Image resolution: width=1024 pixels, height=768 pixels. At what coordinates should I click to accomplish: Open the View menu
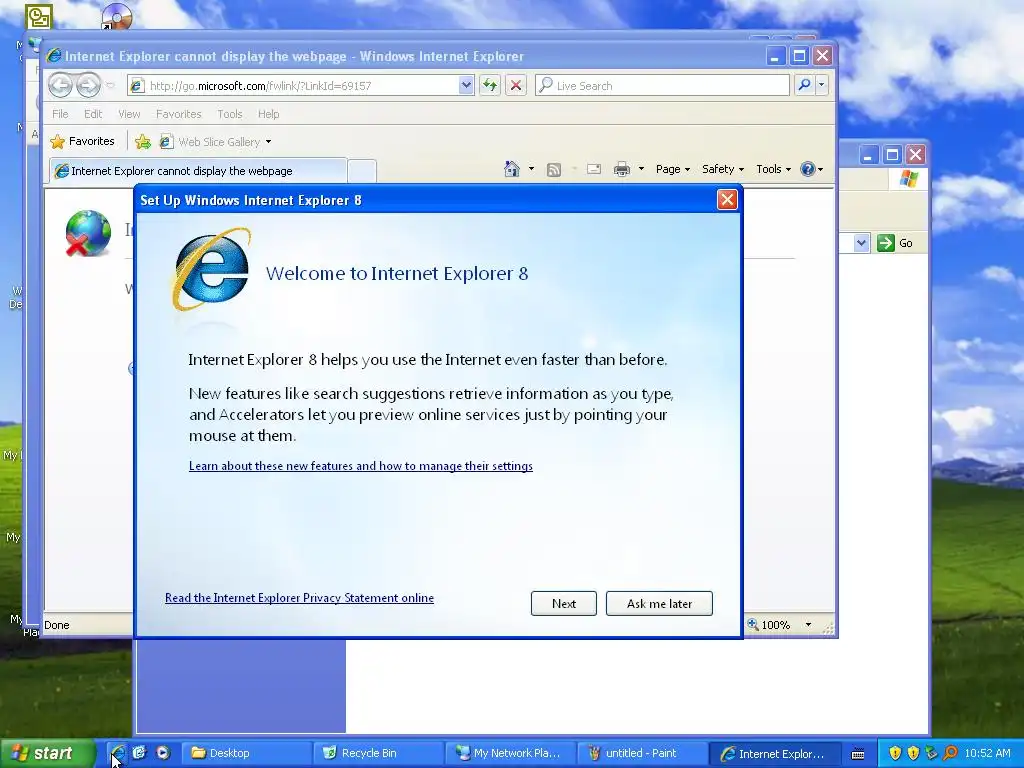click(129, 114)
